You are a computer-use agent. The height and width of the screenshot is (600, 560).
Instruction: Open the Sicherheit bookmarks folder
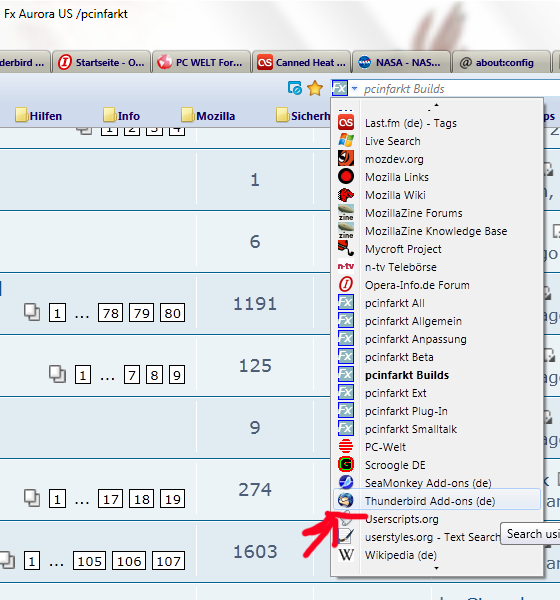pyautogui.click(x=303, y=115)
